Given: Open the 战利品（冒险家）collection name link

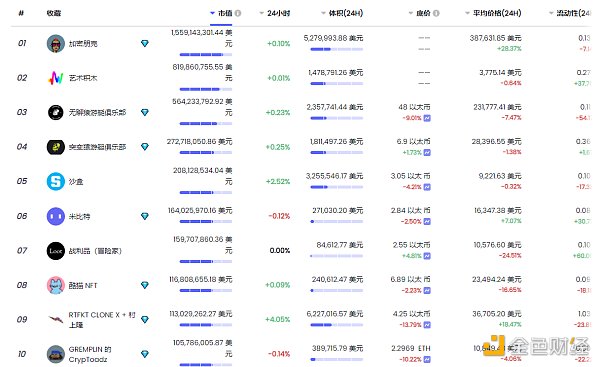Looking at the screenshot, I should [95, 251].
